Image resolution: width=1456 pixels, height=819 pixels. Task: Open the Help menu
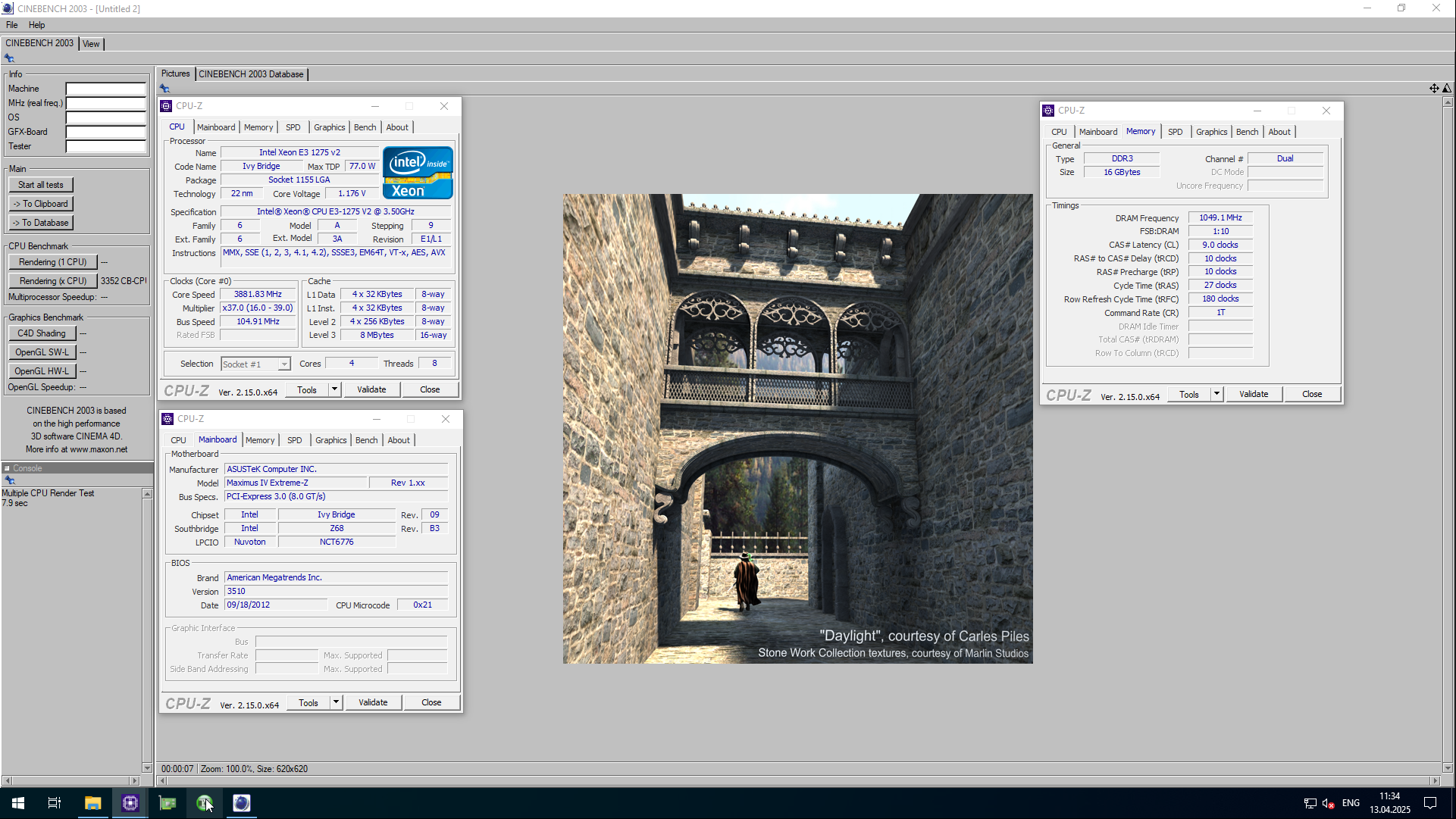click(x=36, y=25)
